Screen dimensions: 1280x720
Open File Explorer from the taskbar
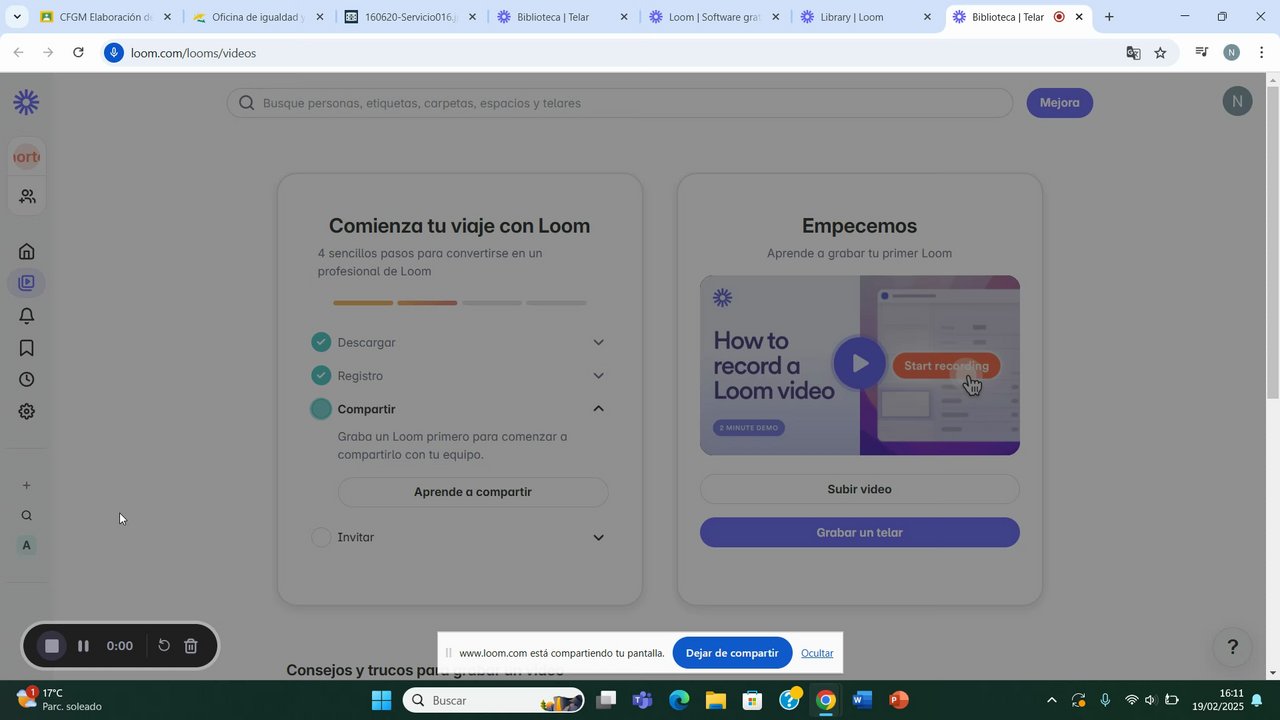(x=715, y=700)
